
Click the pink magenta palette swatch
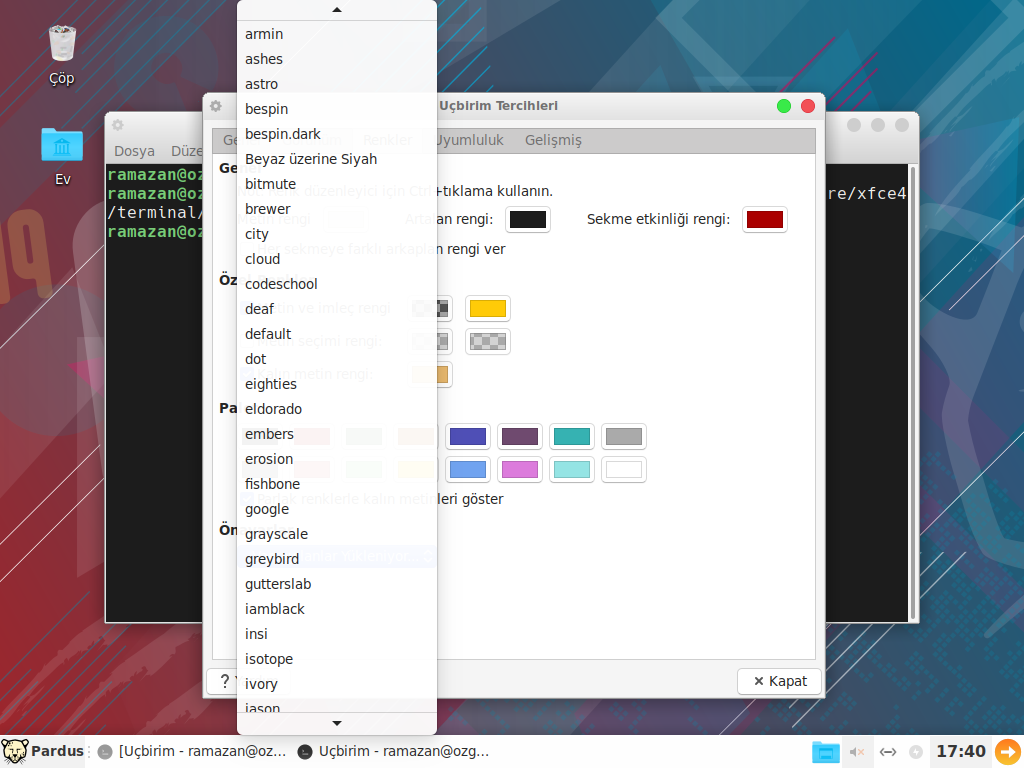tap(520, 470)
